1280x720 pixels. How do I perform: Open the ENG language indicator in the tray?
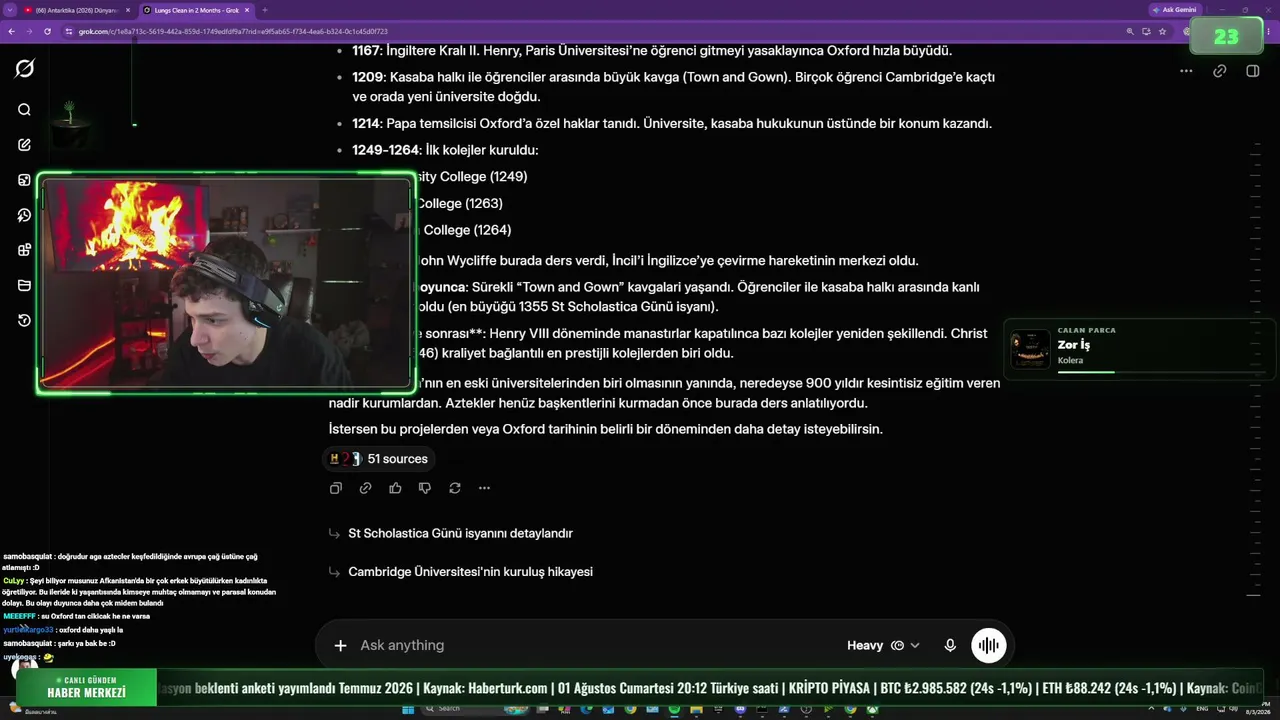pyautogui.click(x=1202, y=710)
